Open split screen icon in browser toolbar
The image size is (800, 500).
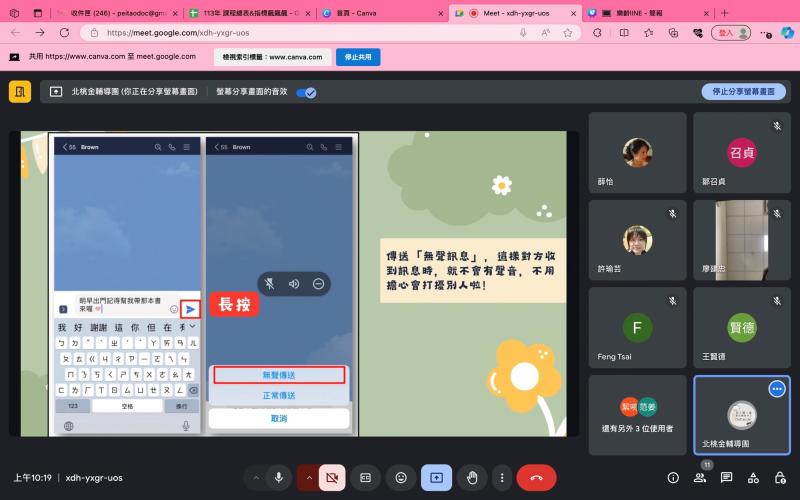click(x=623, y=33)
